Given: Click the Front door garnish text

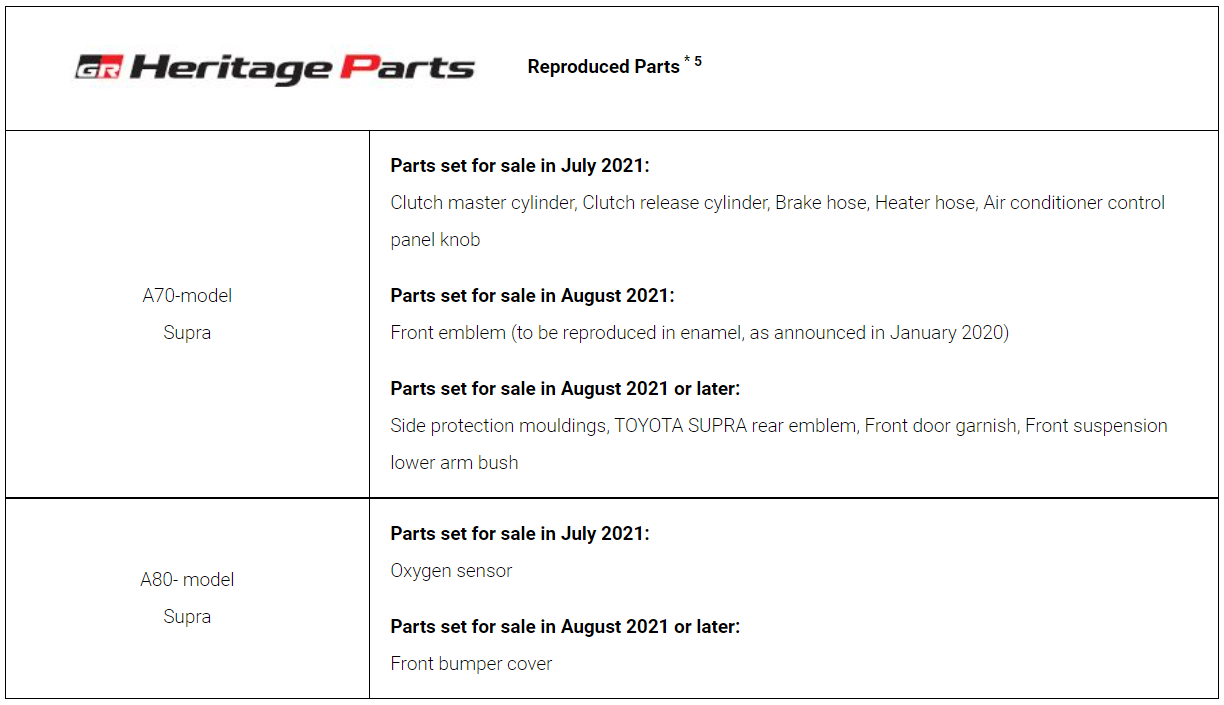Looking at the screenshot, I should (939, 426).
